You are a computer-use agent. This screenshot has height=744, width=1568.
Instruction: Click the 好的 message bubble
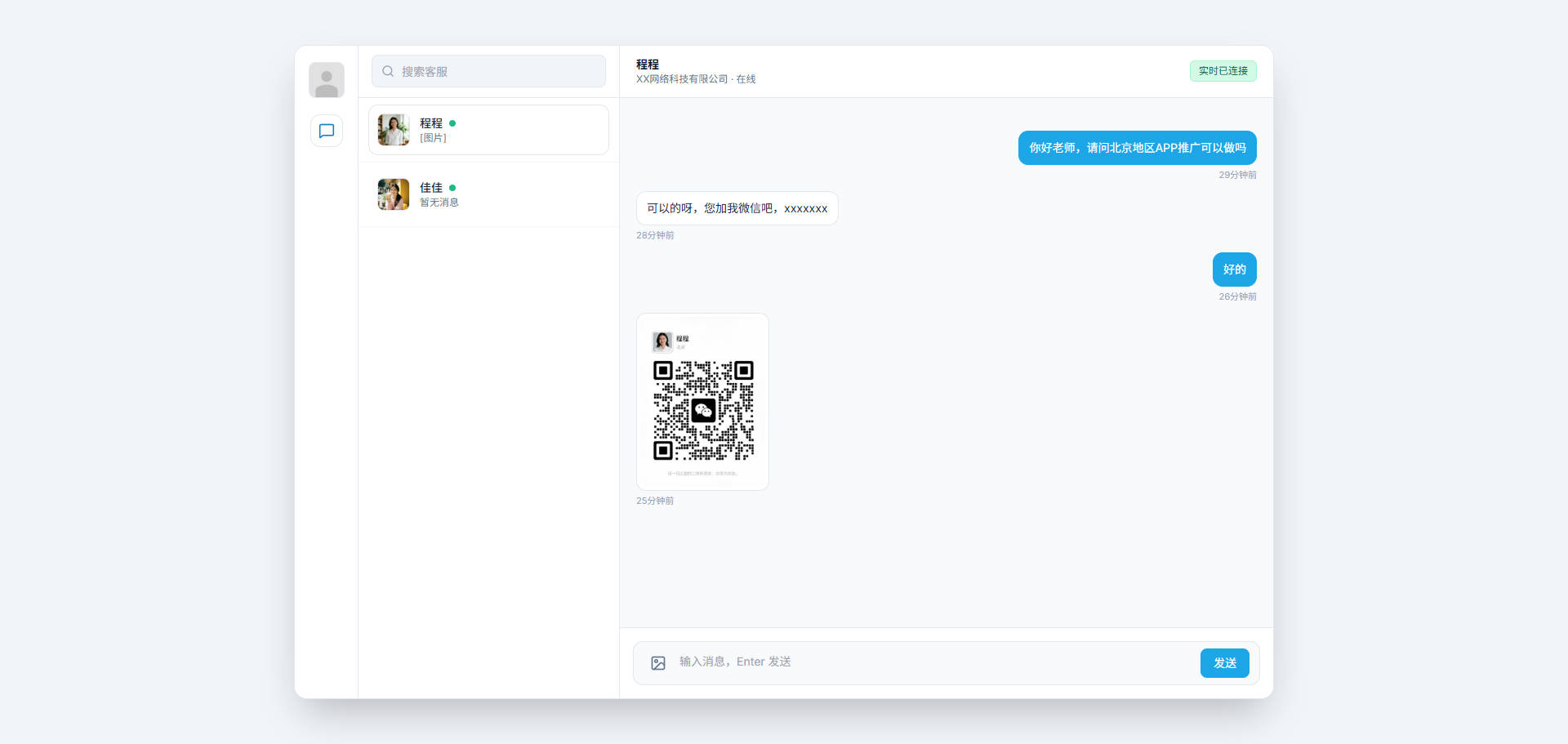click(x=1234, y=270)
